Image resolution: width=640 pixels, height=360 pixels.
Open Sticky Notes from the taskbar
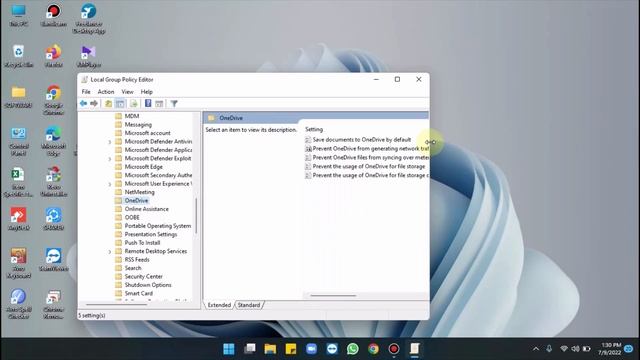291,349
